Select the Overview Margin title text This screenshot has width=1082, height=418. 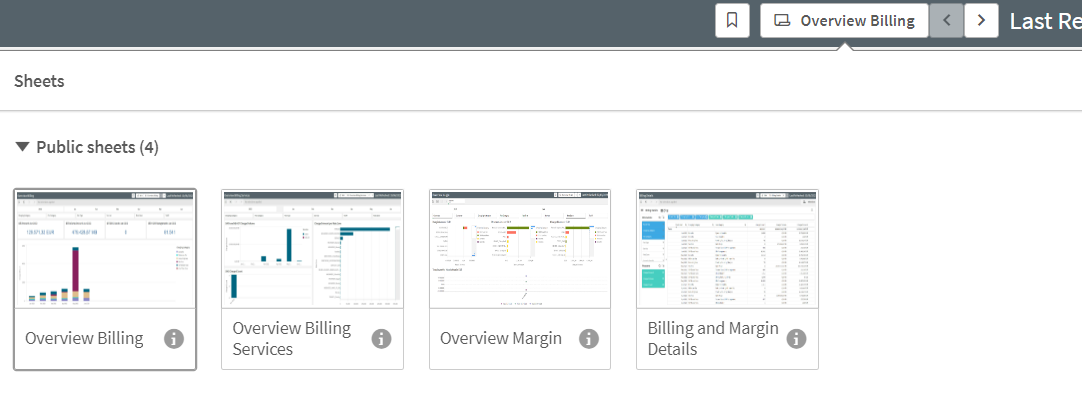point(501,339)
